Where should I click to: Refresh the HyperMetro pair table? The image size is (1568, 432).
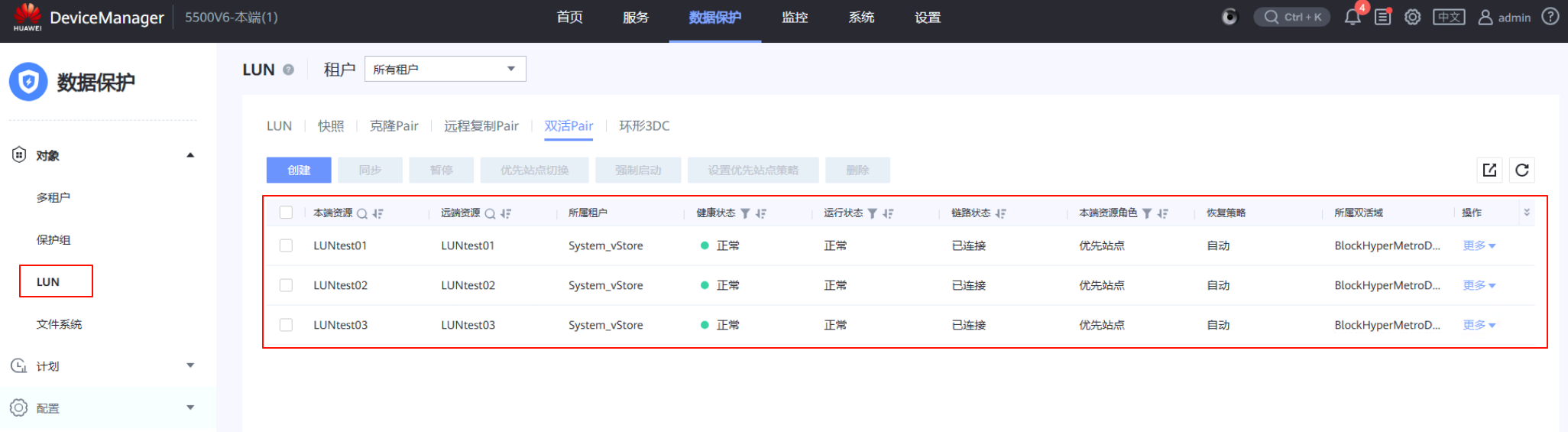(x=1521, y=170)
